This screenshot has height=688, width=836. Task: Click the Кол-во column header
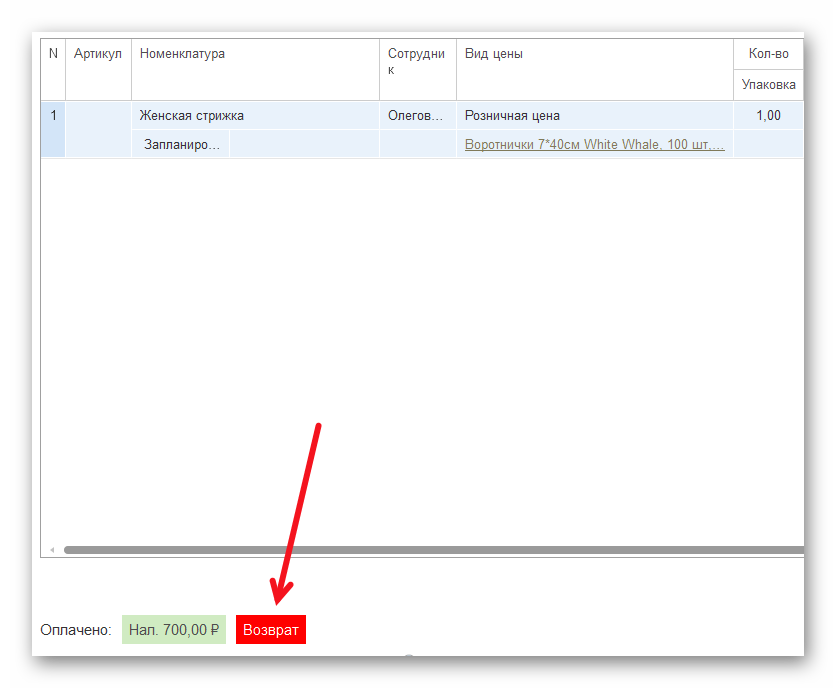(768, 54)
